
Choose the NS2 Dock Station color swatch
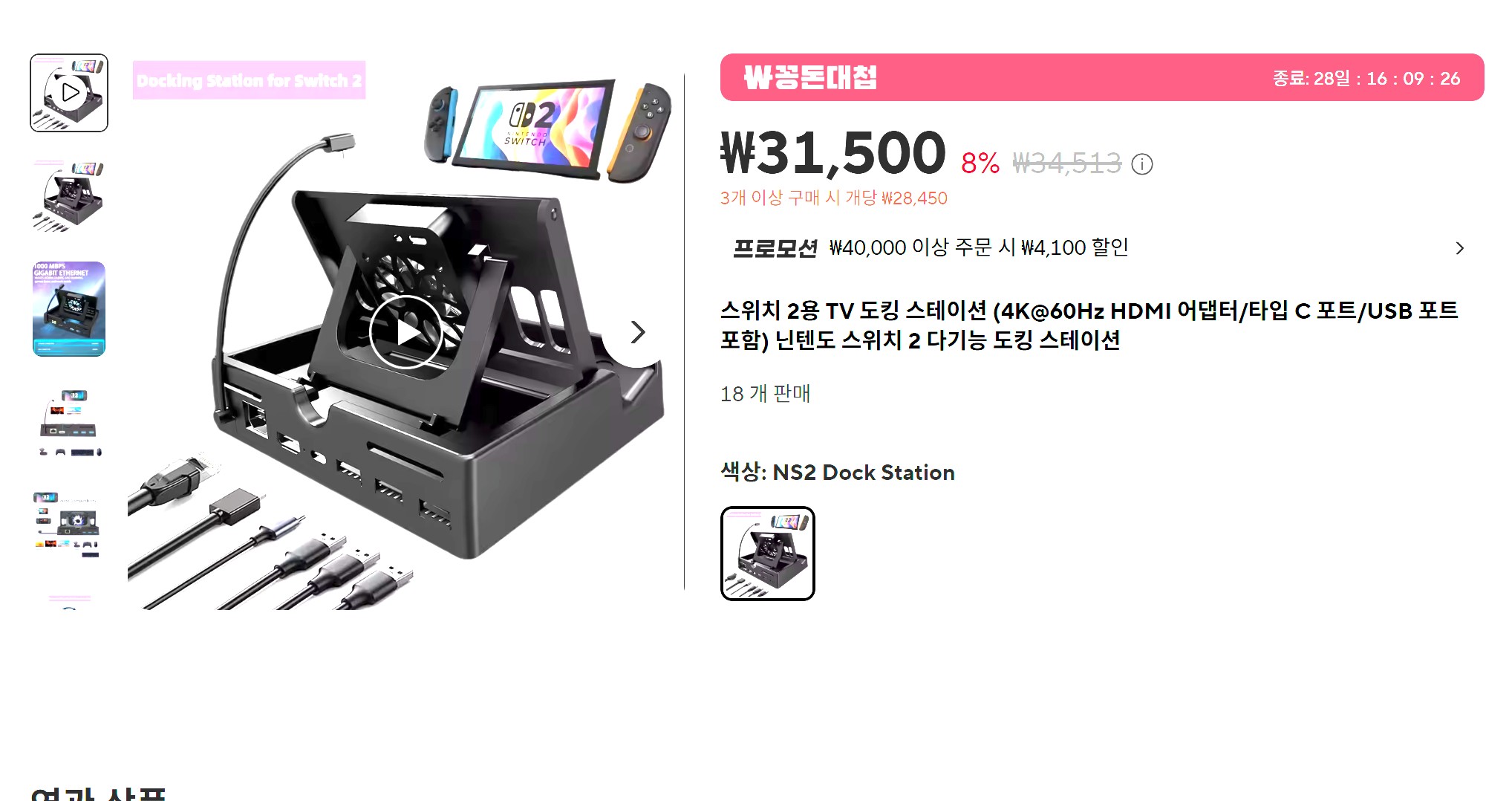768,554
